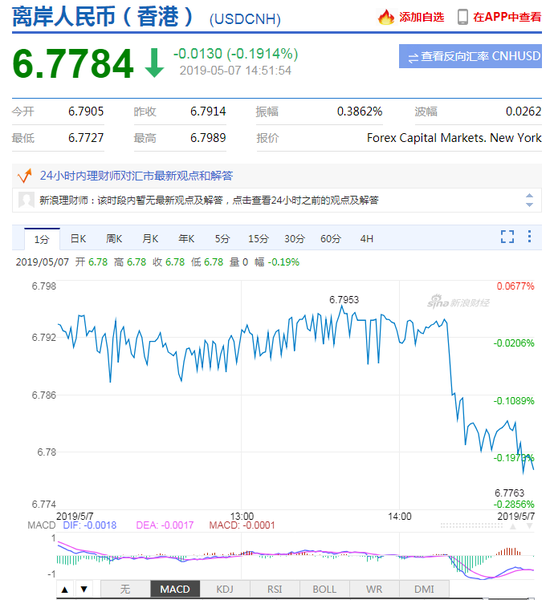
Task: Open the 在APP中查看 link
Action: coord(507,17)
